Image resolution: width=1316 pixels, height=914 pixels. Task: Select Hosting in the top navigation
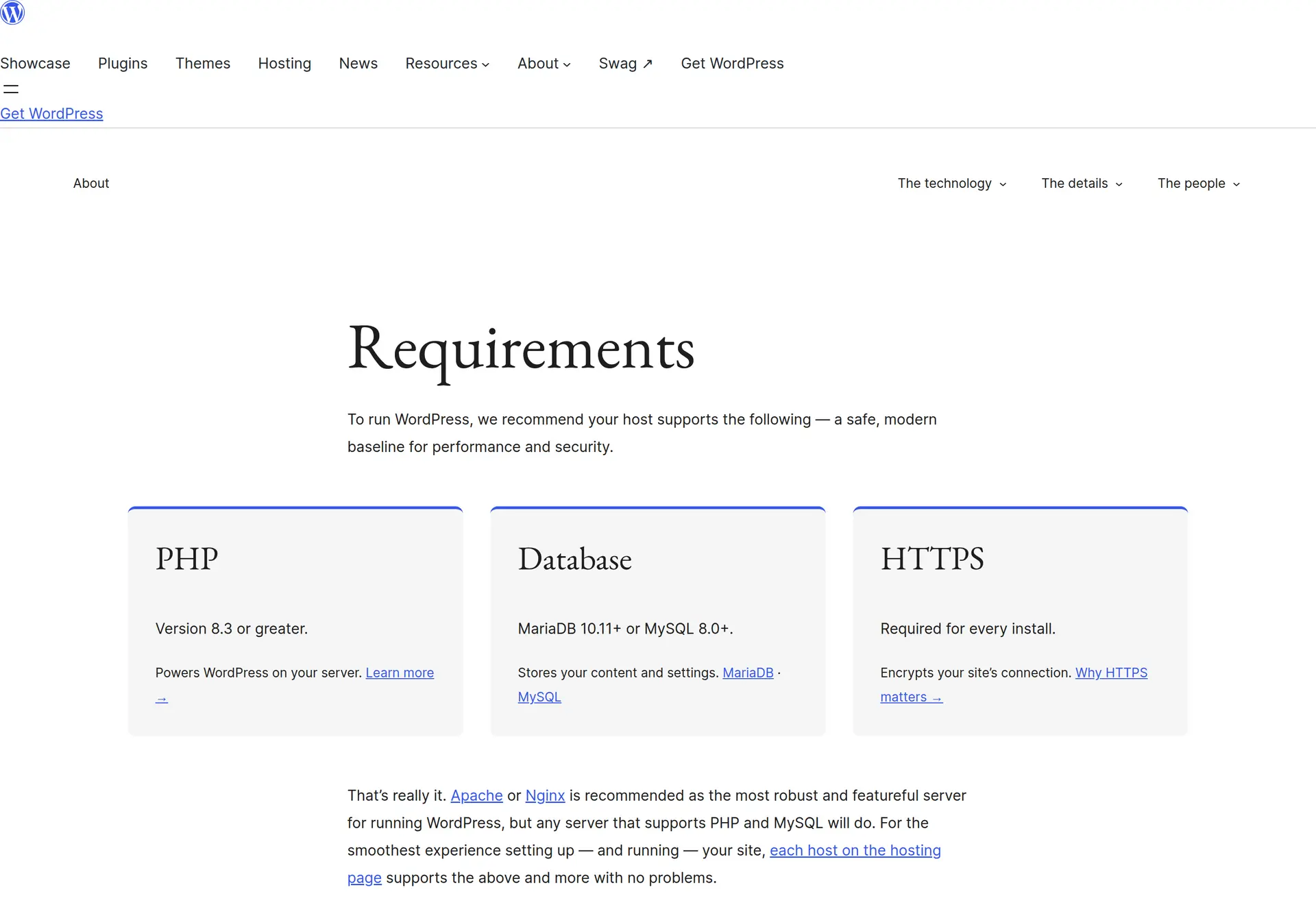click(x=284, y=63)
